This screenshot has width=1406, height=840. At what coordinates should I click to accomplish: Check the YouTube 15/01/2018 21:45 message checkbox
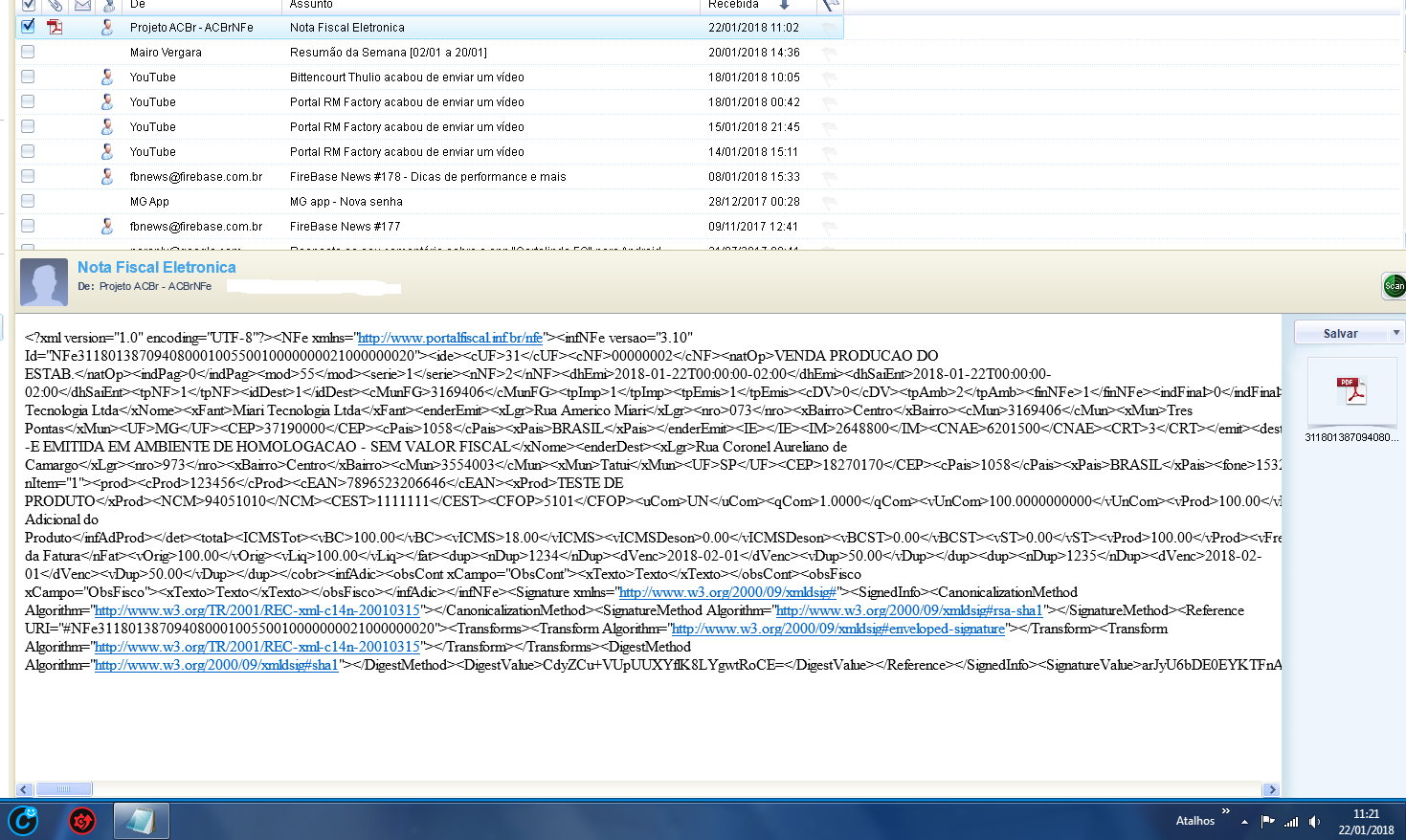pos(28,126)
